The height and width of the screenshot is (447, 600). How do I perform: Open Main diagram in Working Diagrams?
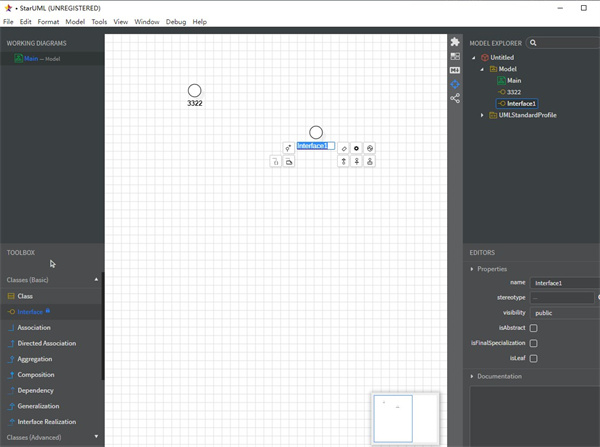tap(30, 59)
